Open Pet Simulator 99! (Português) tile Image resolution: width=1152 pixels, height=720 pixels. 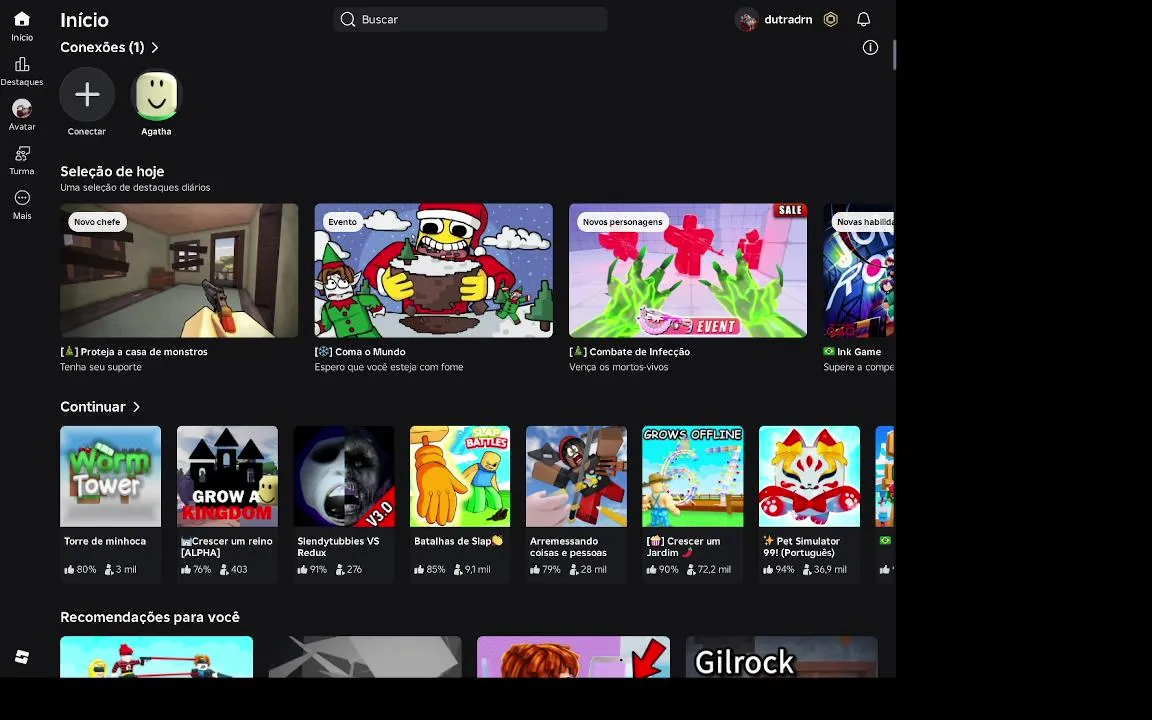(x=809, y=476)
